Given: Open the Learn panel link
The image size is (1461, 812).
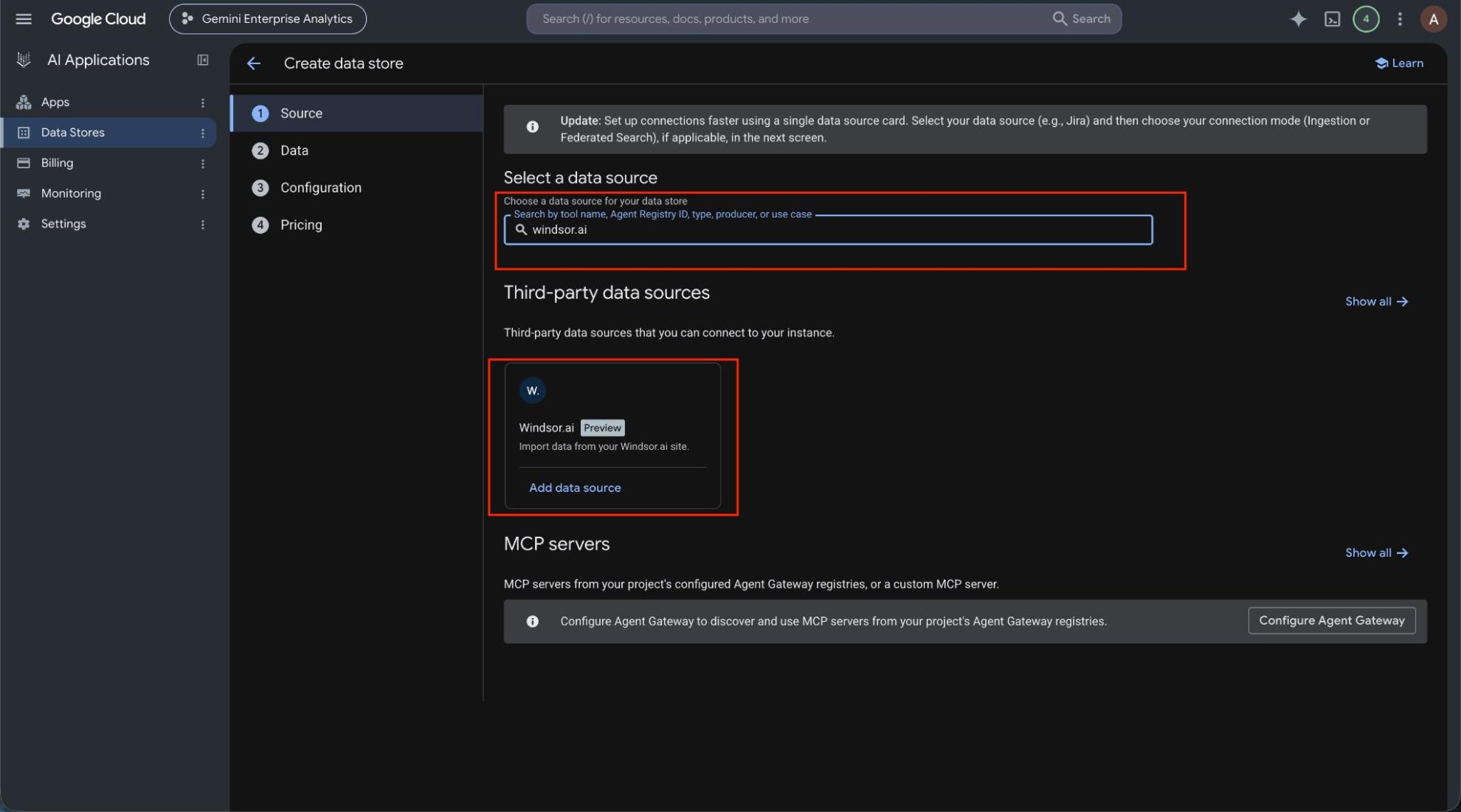Looking at the screenshot, I should (x=1399, y=63).
